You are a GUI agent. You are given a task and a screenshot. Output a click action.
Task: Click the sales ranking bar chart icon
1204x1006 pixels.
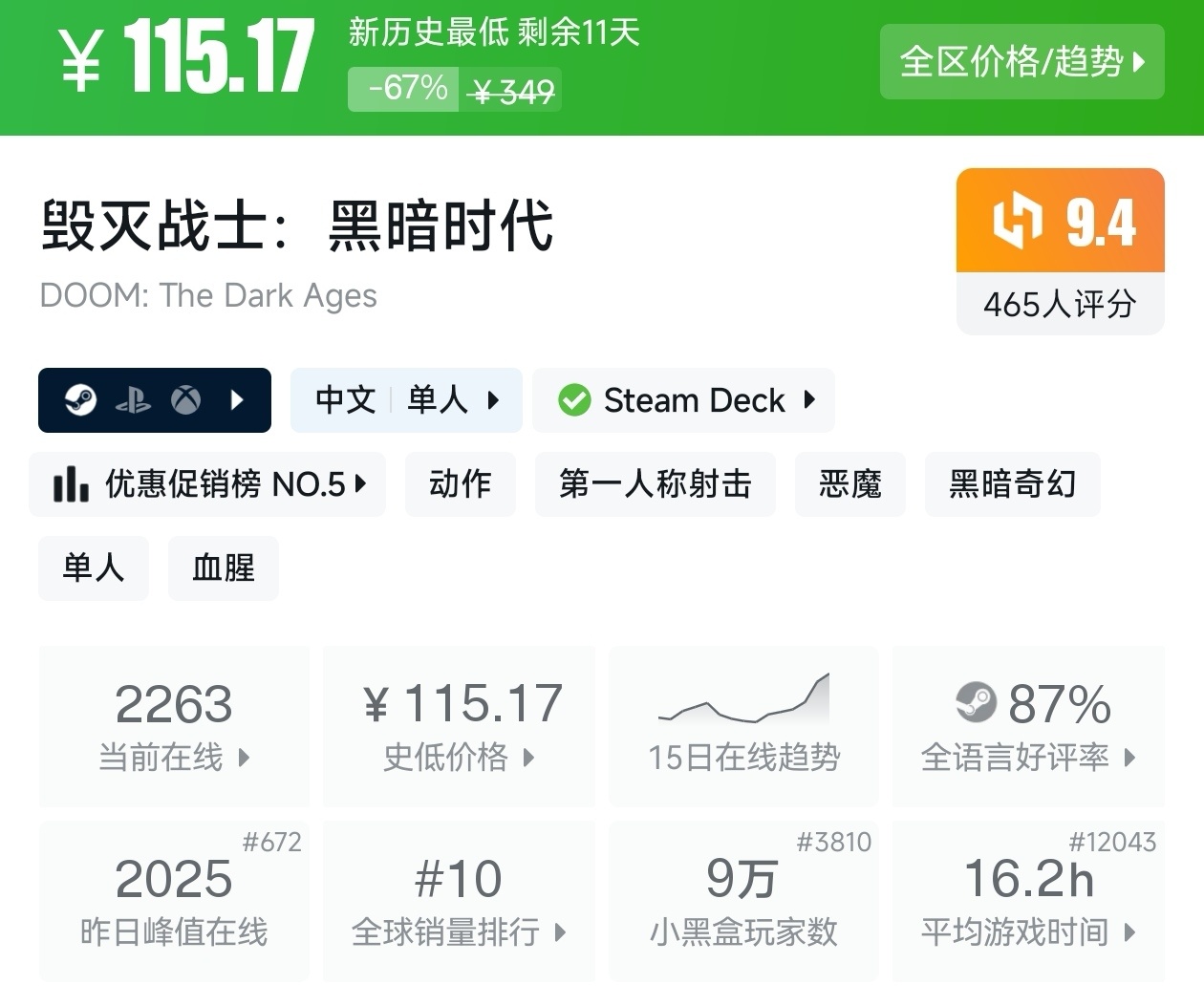(x=71, y=484)
